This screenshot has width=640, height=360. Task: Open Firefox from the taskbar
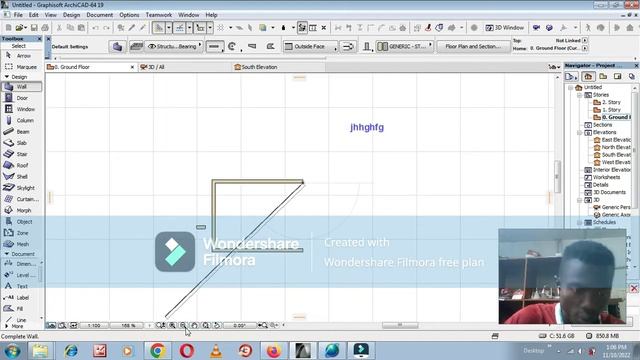point(274,351)
